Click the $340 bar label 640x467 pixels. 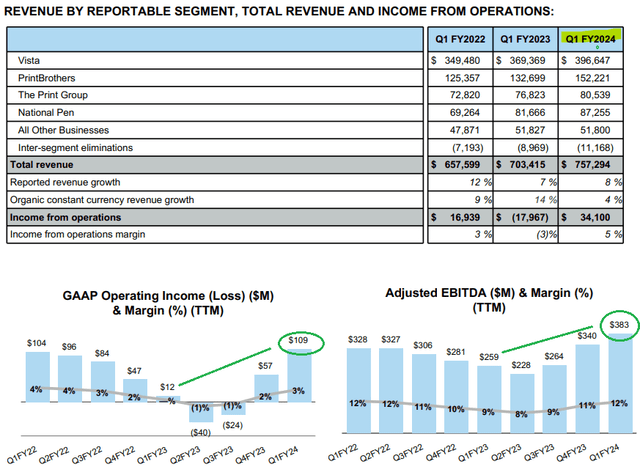tap(587, 336)
